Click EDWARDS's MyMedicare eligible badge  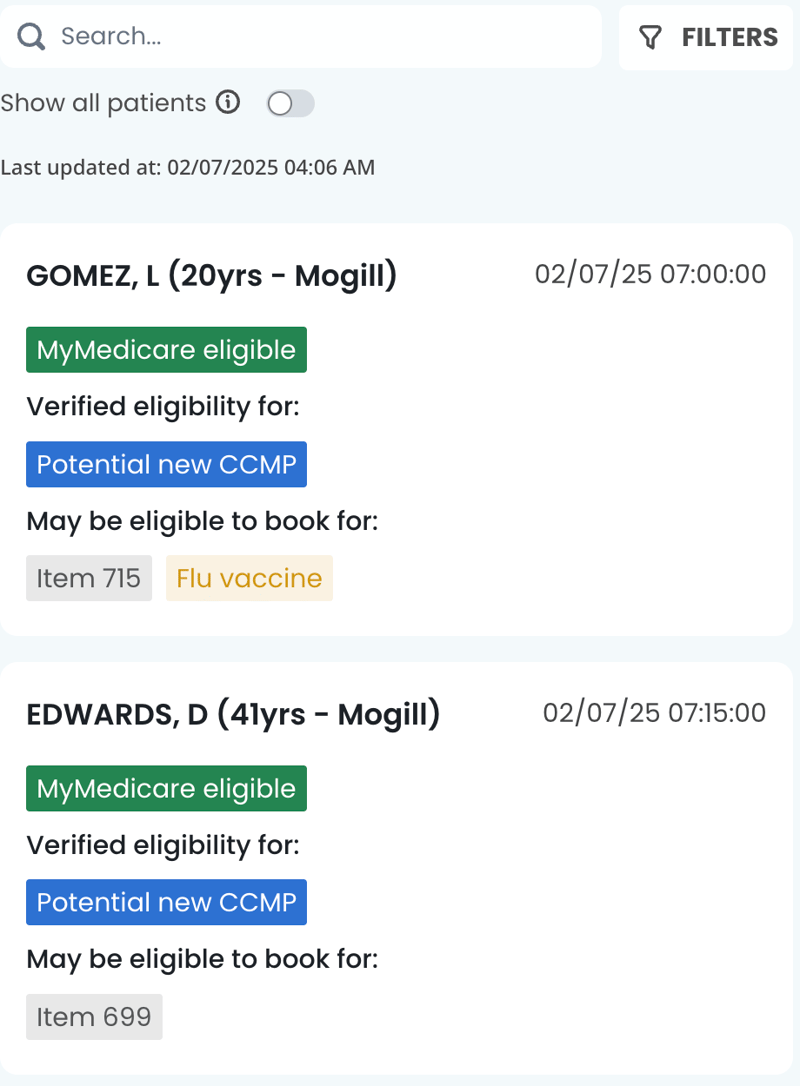pyautogui.click(x=166, y=788)
